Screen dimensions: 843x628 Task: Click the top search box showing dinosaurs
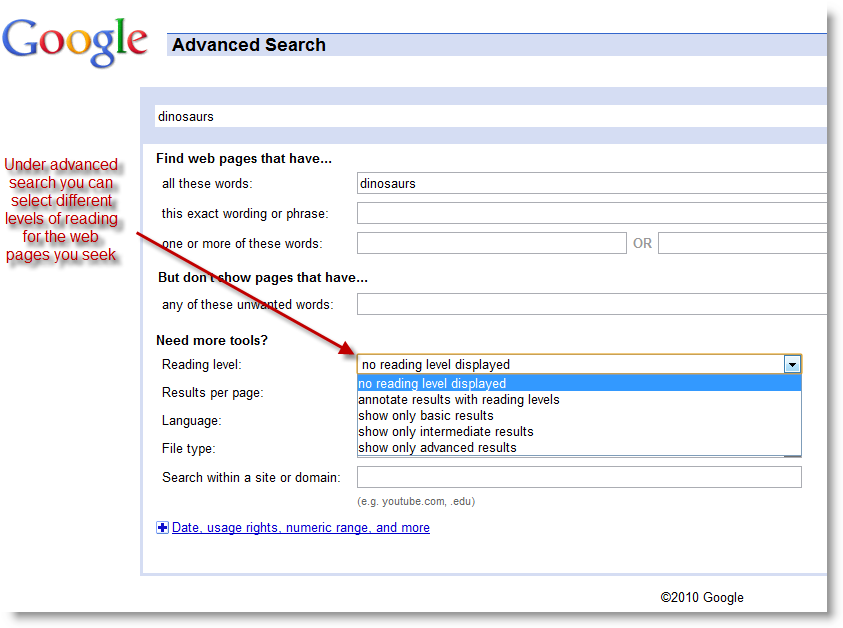[x=400, y=116]
